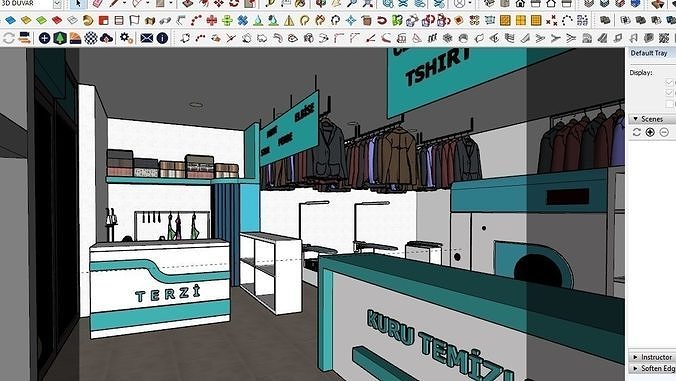Click the green cross plus icon

click(x=227, y=20)
